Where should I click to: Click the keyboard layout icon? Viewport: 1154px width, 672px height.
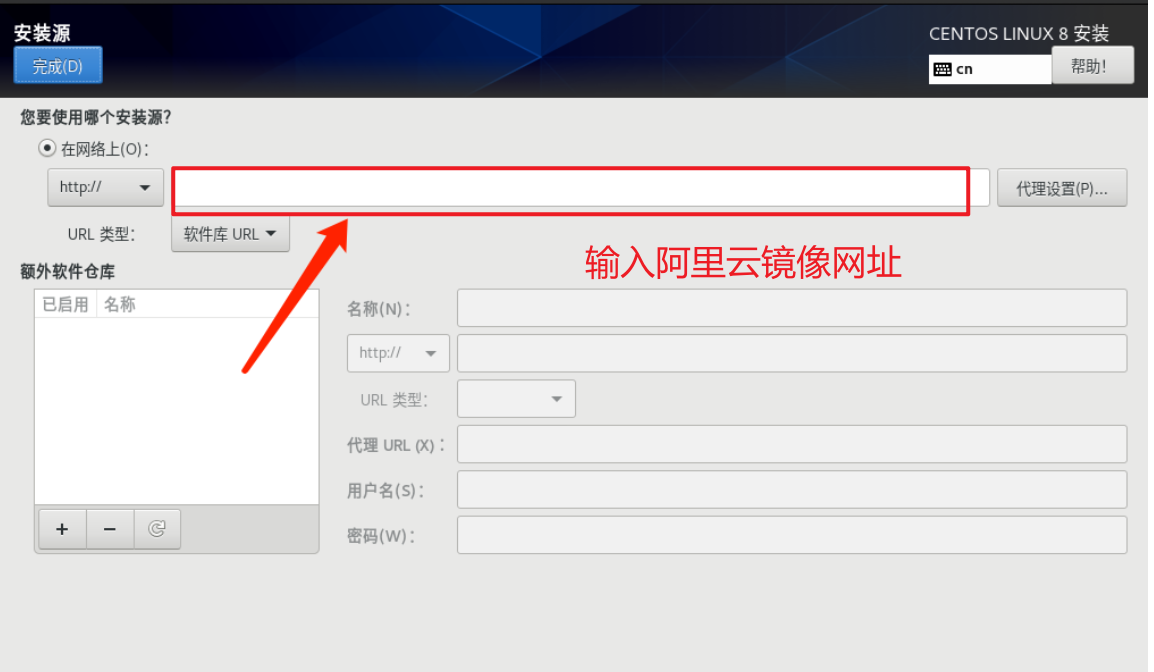point(942,69)
